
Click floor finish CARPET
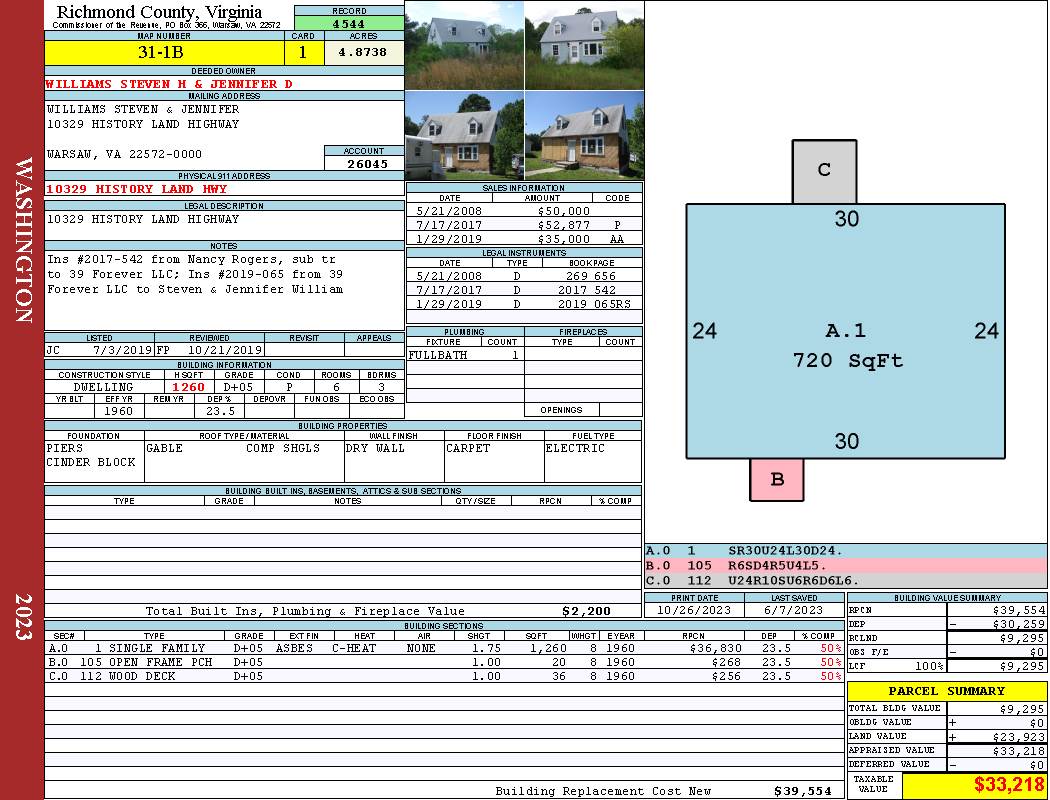tap(468, 449)
